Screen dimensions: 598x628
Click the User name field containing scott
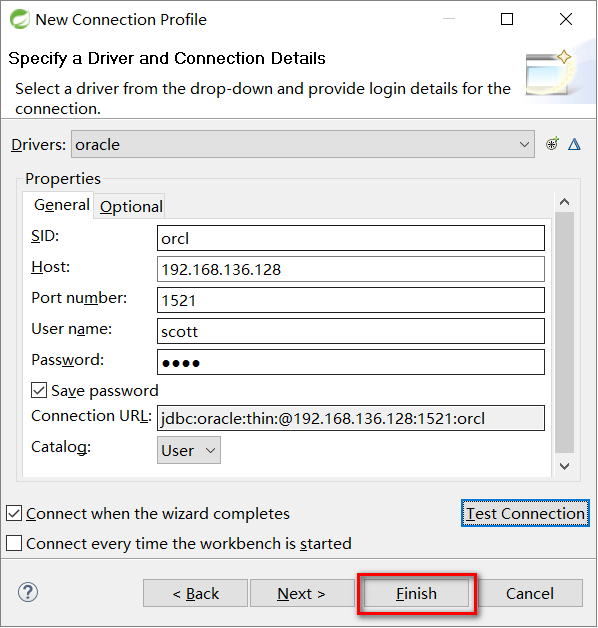pos(351,331)
